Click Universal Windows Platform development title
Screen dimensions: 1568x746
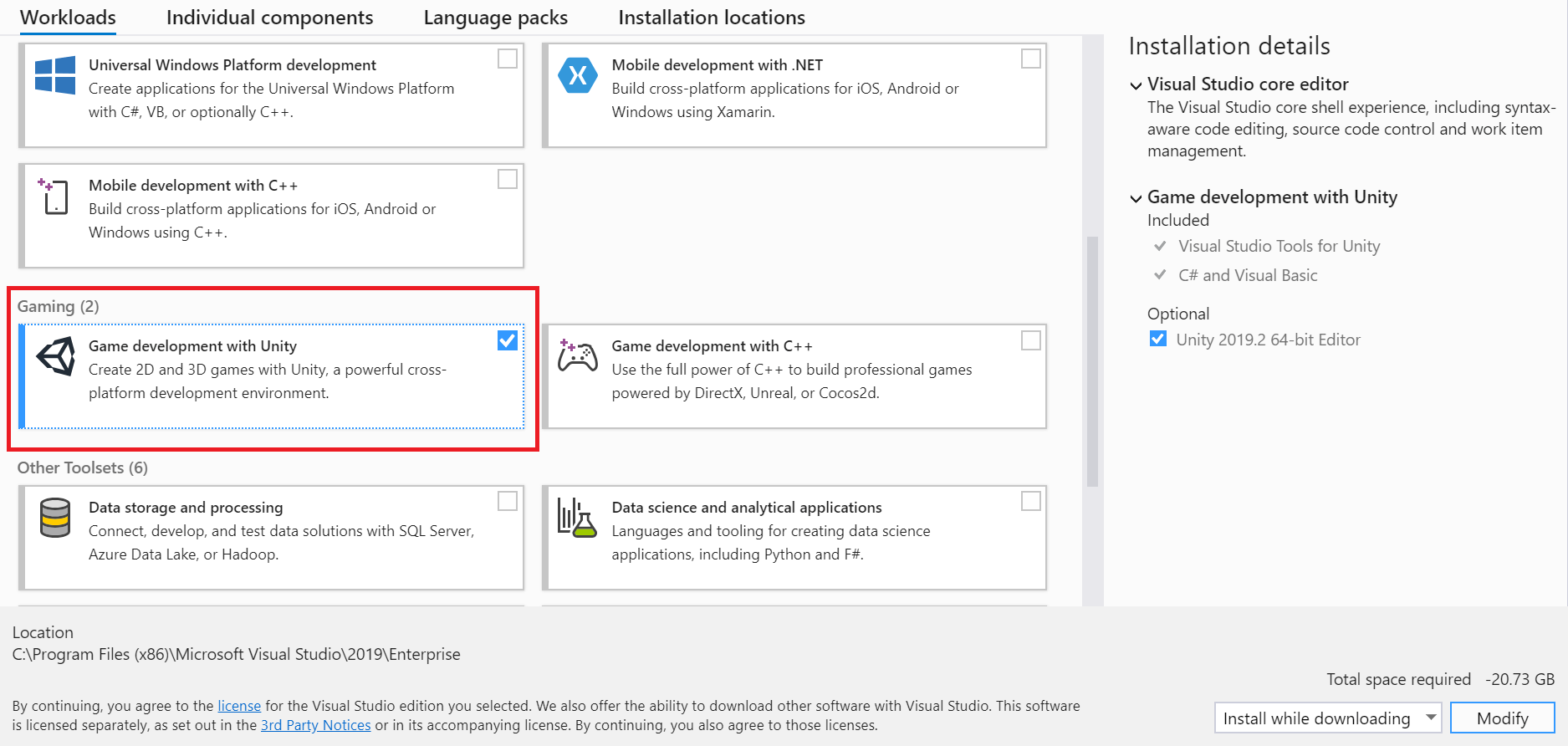(x=232, y=65)
